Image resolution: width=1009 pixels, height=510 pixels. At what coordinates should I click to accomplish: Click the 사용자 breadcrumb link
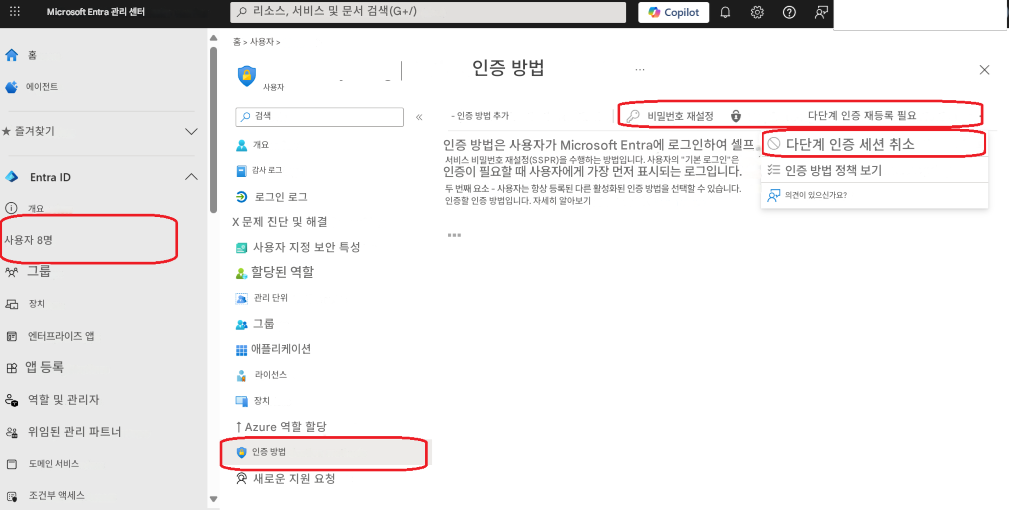(262, 42)
